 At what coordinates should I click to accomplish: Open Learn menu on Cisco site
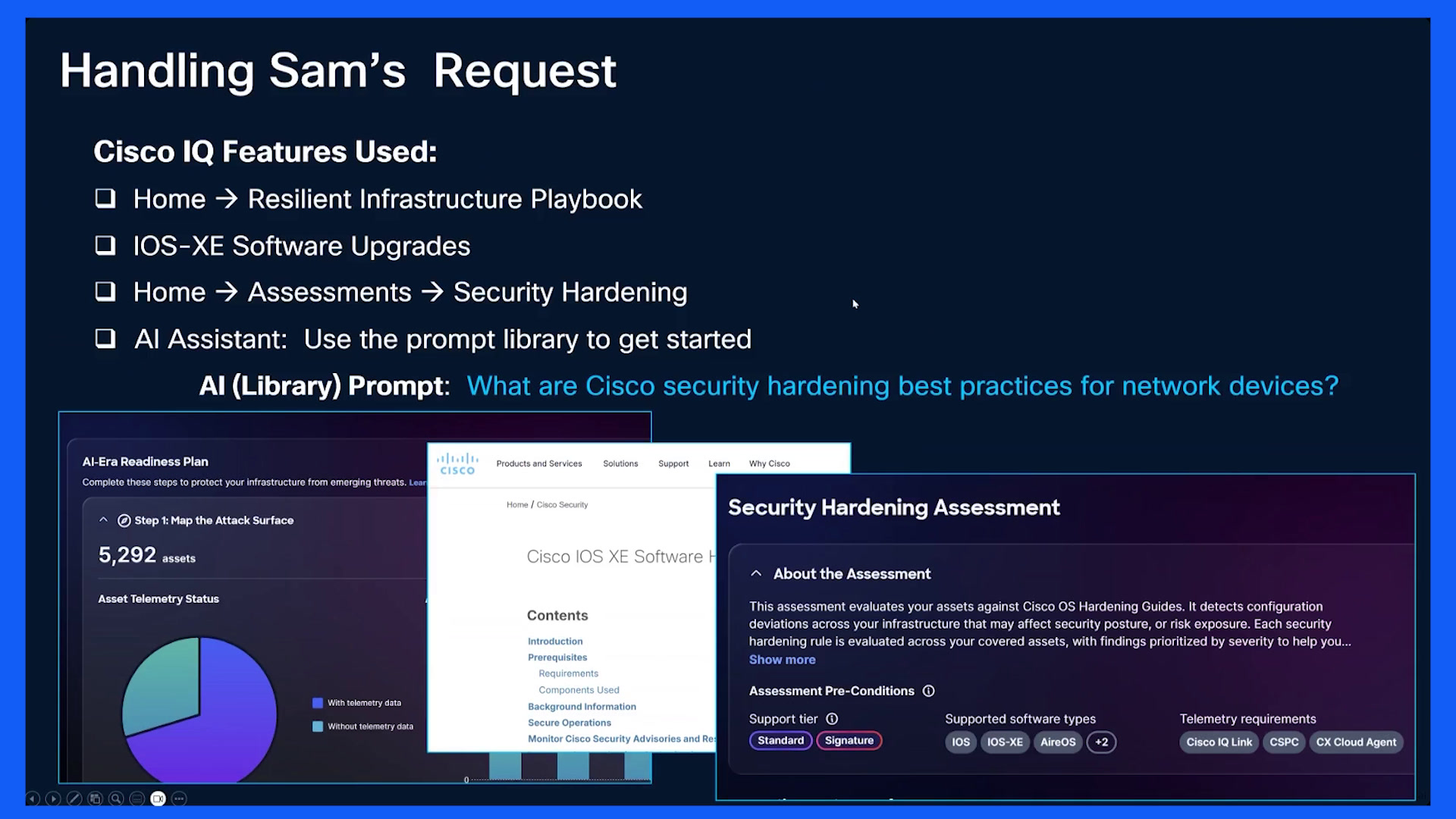[719, 464]
